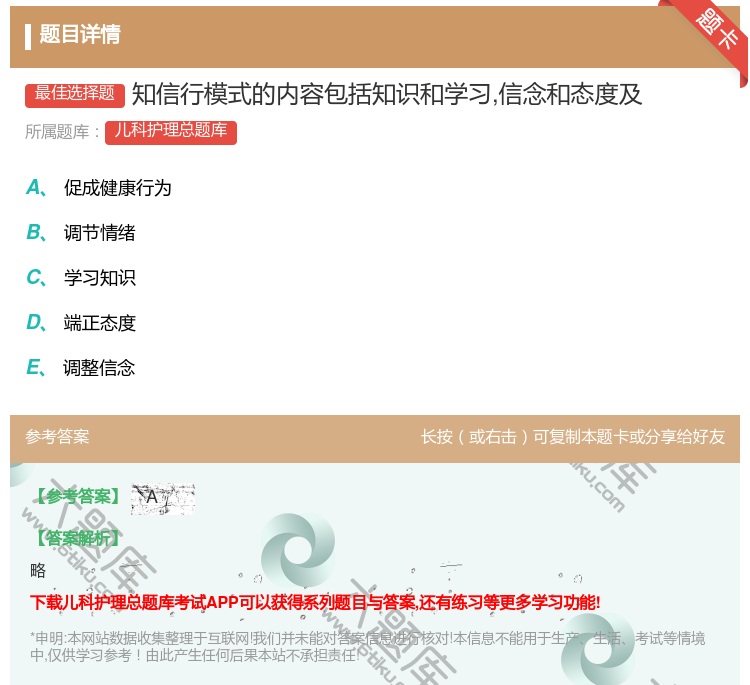750x685 pixels.
Task: Select option D 端正态度
Action: coord(81,323)
